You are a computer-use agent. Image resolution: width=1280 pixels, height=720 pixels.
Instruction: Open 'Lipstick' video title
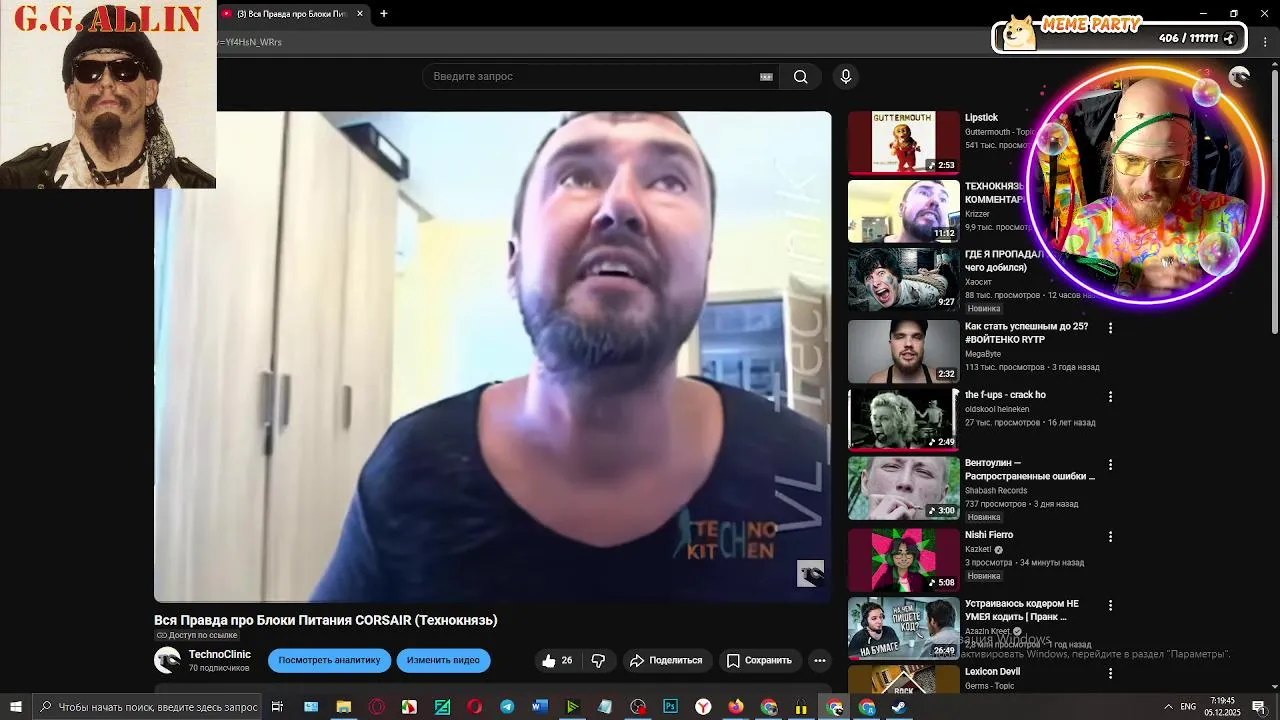[x=981, y=118]
